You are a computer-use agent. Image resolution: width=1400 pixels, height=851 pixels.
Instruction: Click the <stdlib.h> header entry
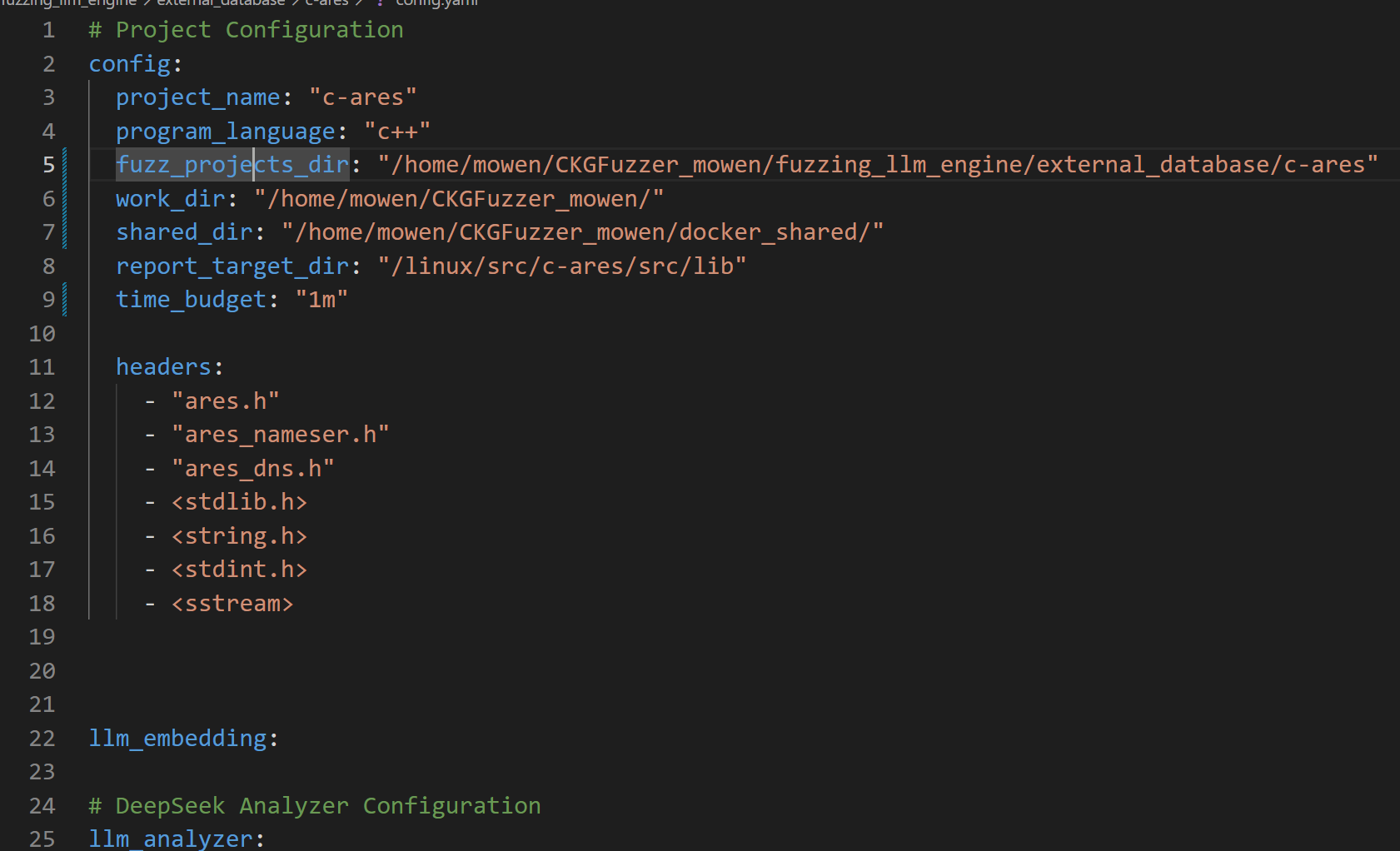click(x=239, y=502)
